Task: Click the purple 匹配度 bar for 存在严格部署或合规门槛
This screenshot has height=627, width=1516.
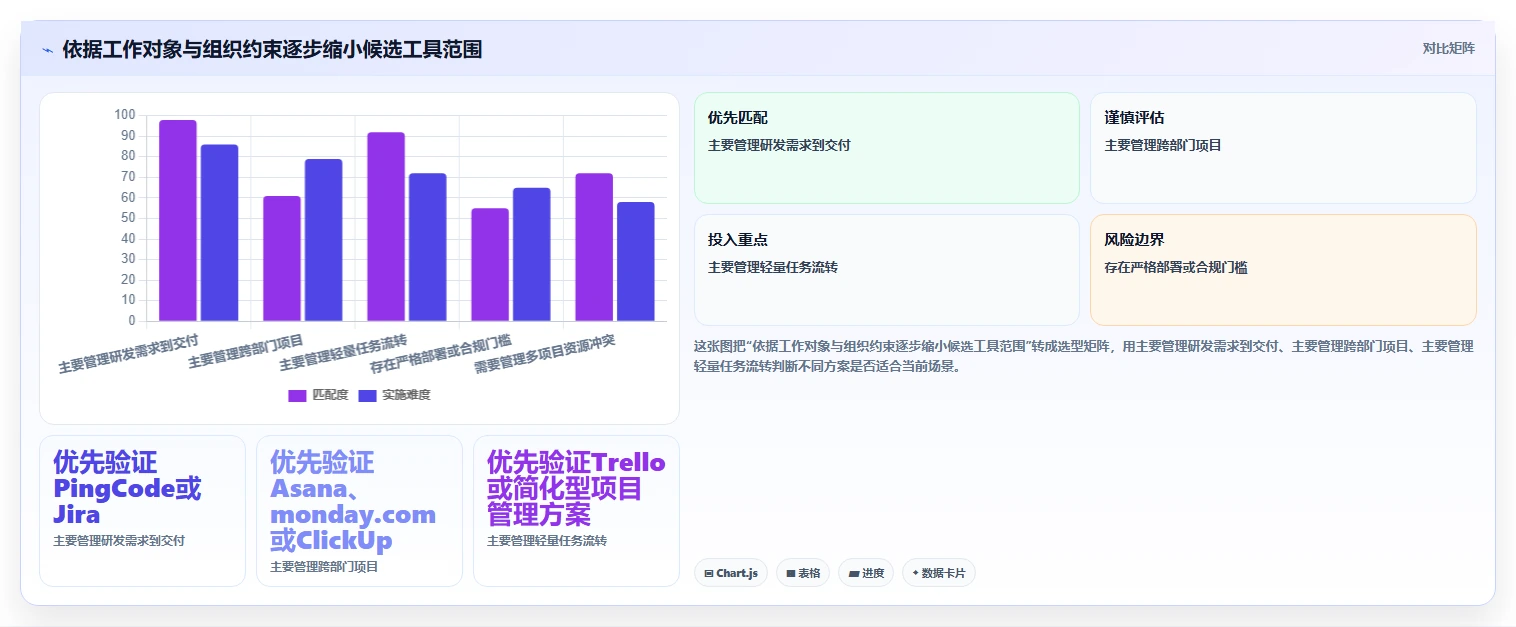Action: [x=490, y=265]
